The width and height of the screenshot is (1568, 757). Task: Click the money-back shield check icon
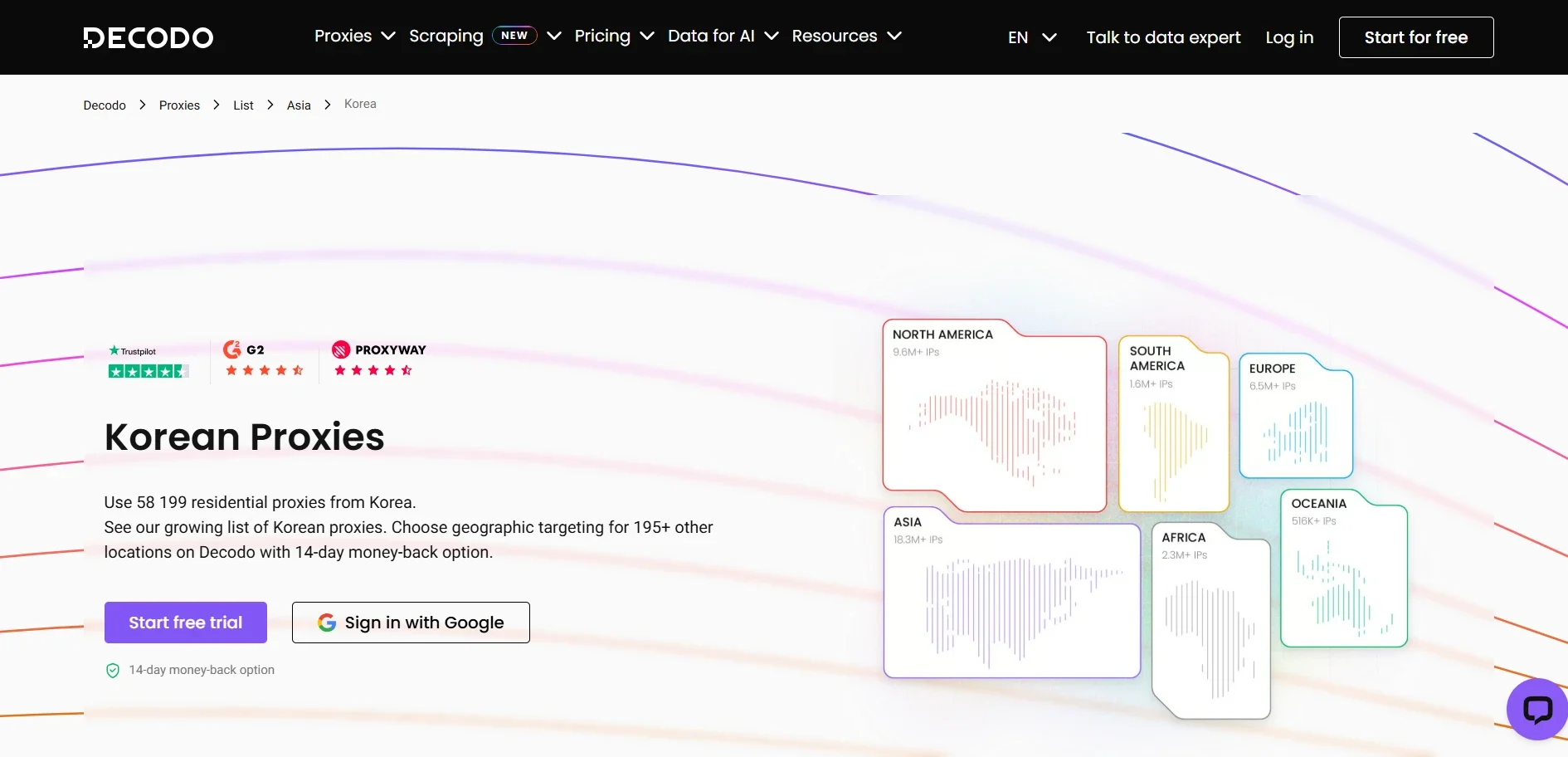tap(113, 670)
